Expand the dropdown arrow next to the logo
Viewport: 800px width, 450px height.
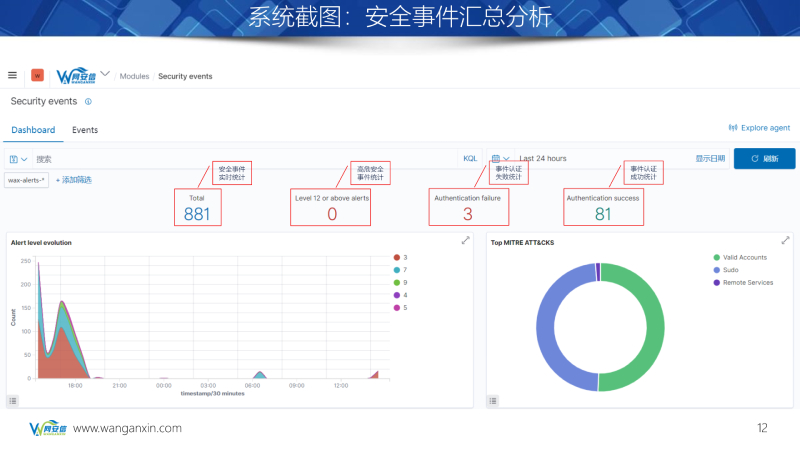(106, 74)
